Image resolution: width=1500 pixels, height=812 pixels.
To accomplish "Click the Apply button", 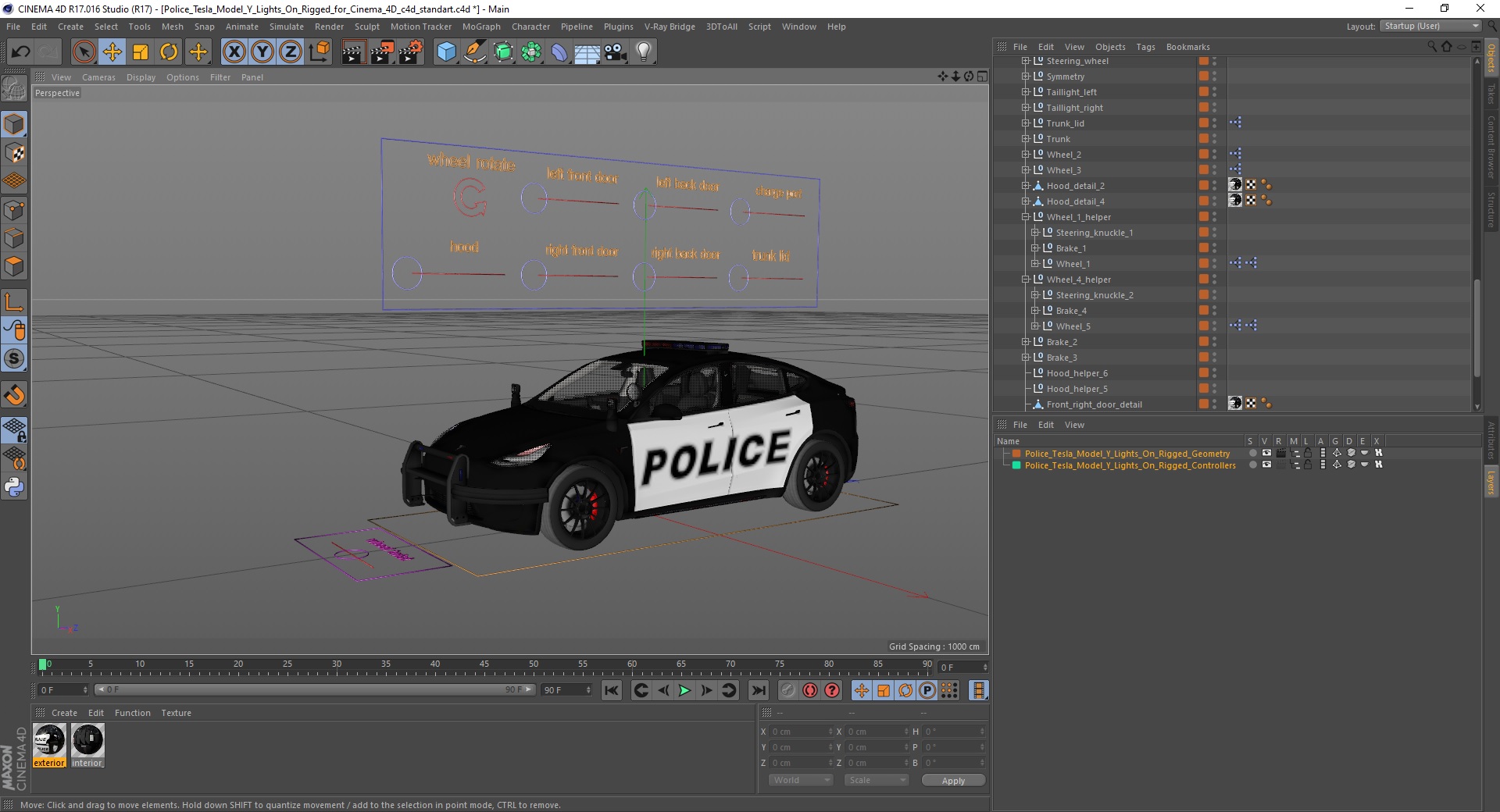I will pos(953,780).
